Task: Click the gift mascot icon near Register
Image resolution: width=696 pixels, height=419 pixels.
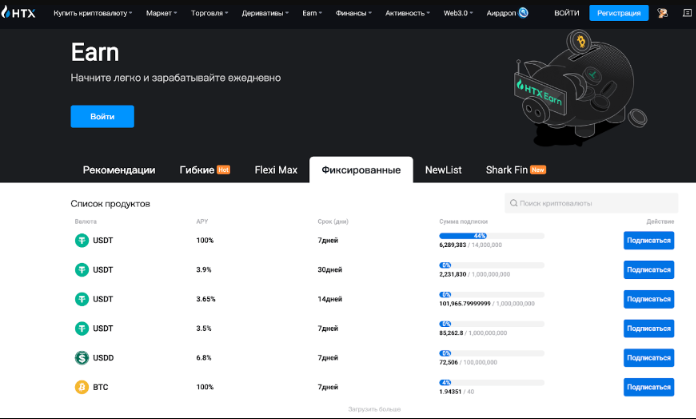Action: coord(662,13)
